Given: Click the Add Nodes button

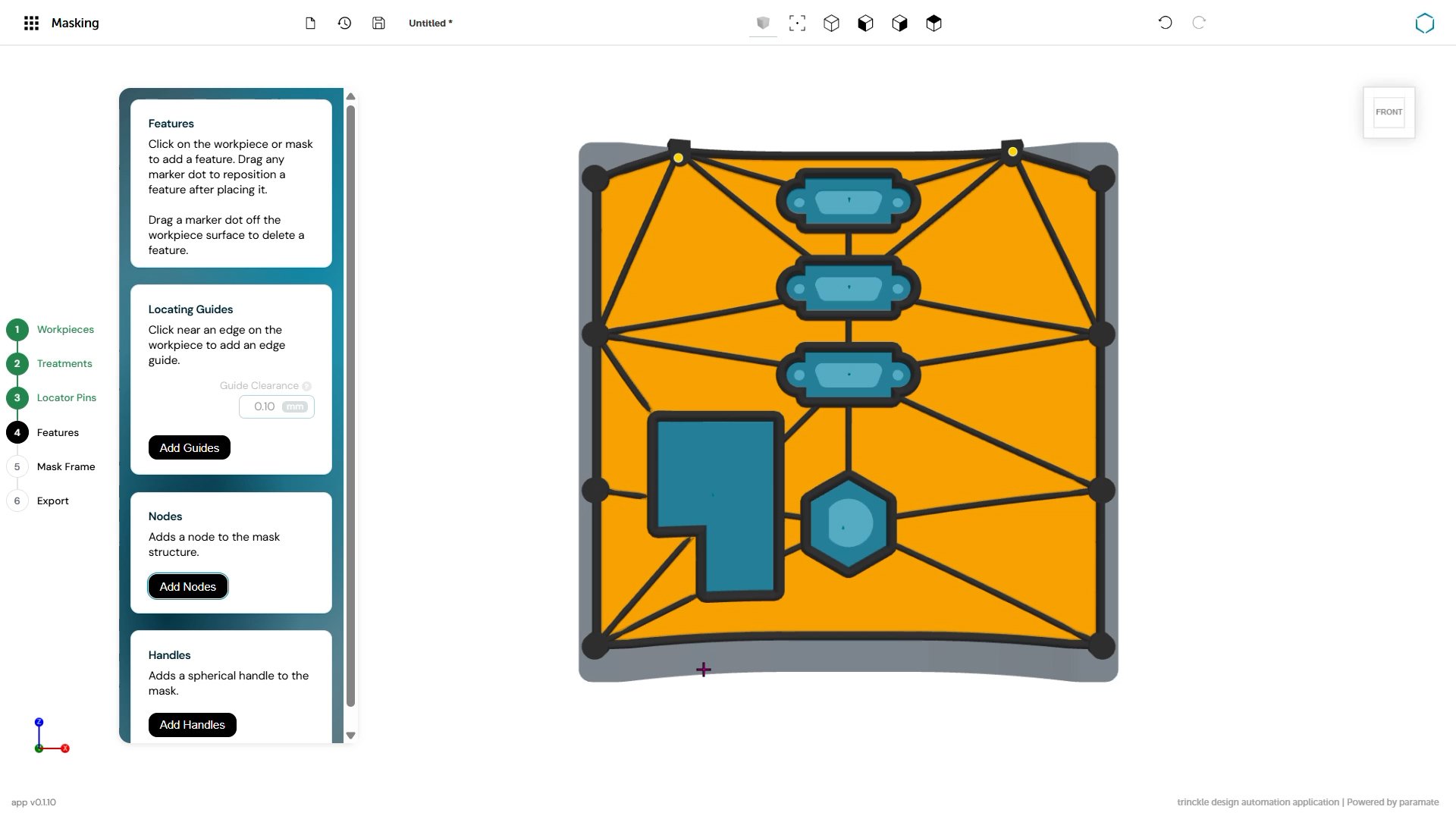Looking at the screenshot, I should (188, 587).
